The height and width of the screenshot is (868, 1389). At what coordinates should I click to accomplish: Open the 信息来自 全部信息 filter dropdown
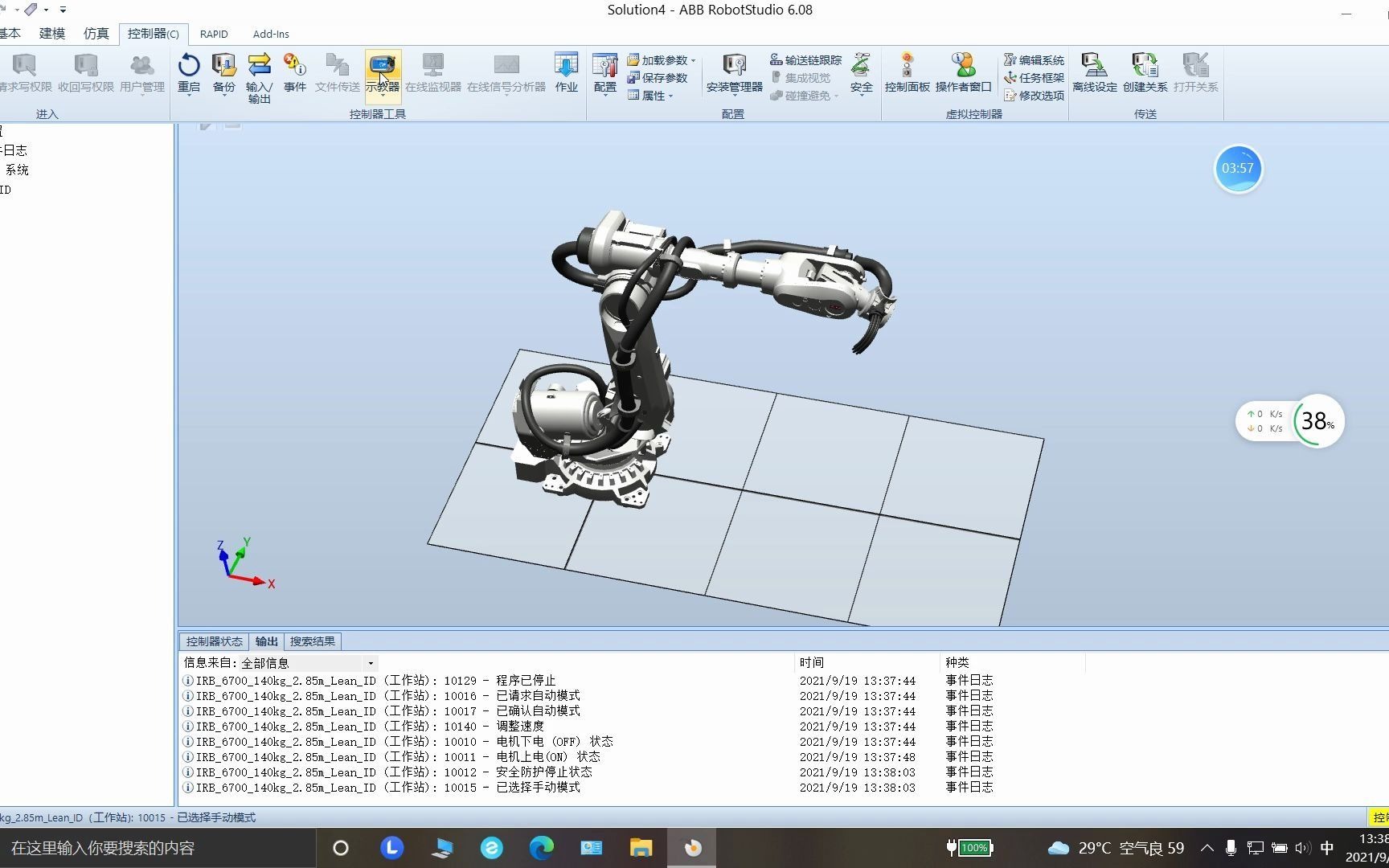371,663
